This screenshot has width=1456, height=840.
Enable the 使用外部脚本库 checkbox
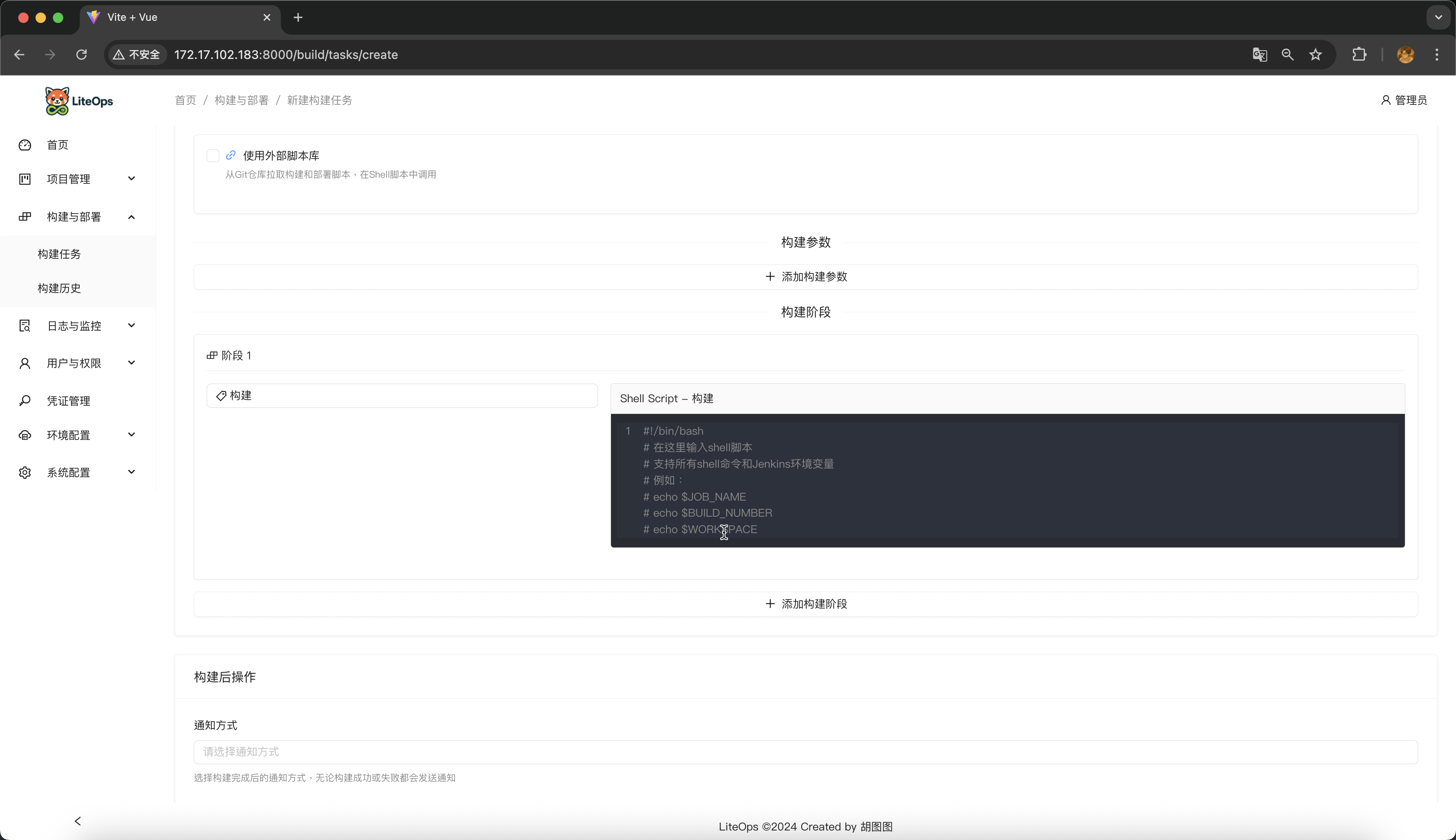213,156
